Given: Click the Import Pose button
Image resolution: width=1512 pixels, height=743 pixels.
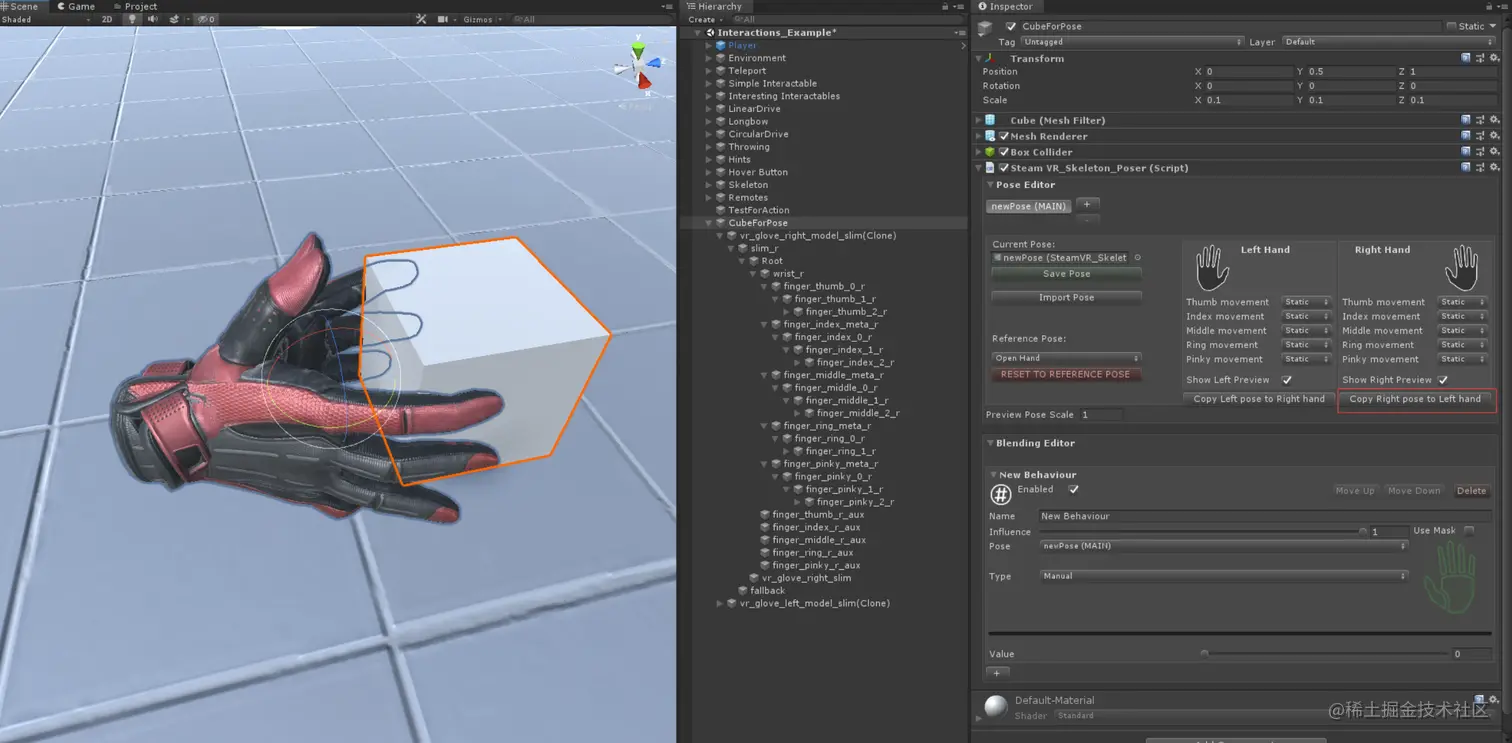Looking at the screenshot, I should pyautogui.click(x=1066, y=297).
